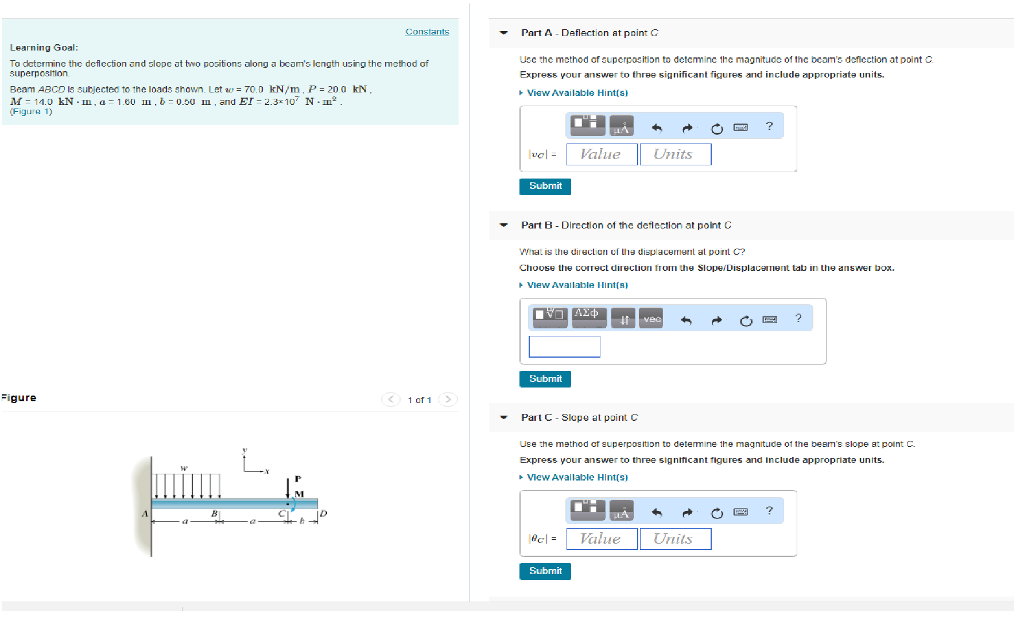Open the keyboard shortcuts icon in Part C toolbar
This screenshot has width=1024, height=620.
tap(740, 512)
